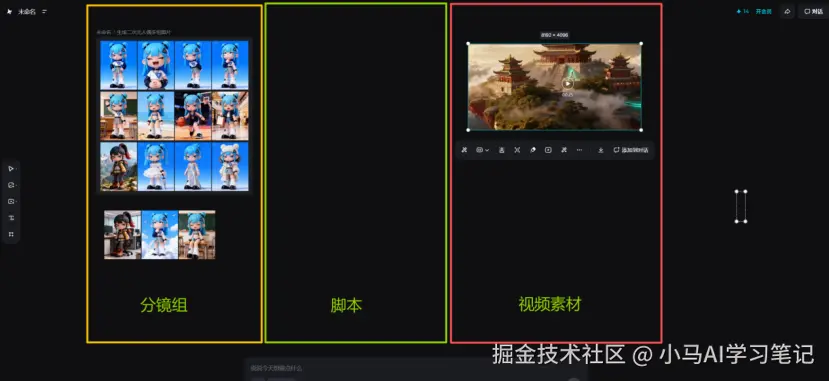Open the grid tool in left sidebar
The height and width of the screenshot is (381, 829).
pos(11,234)
